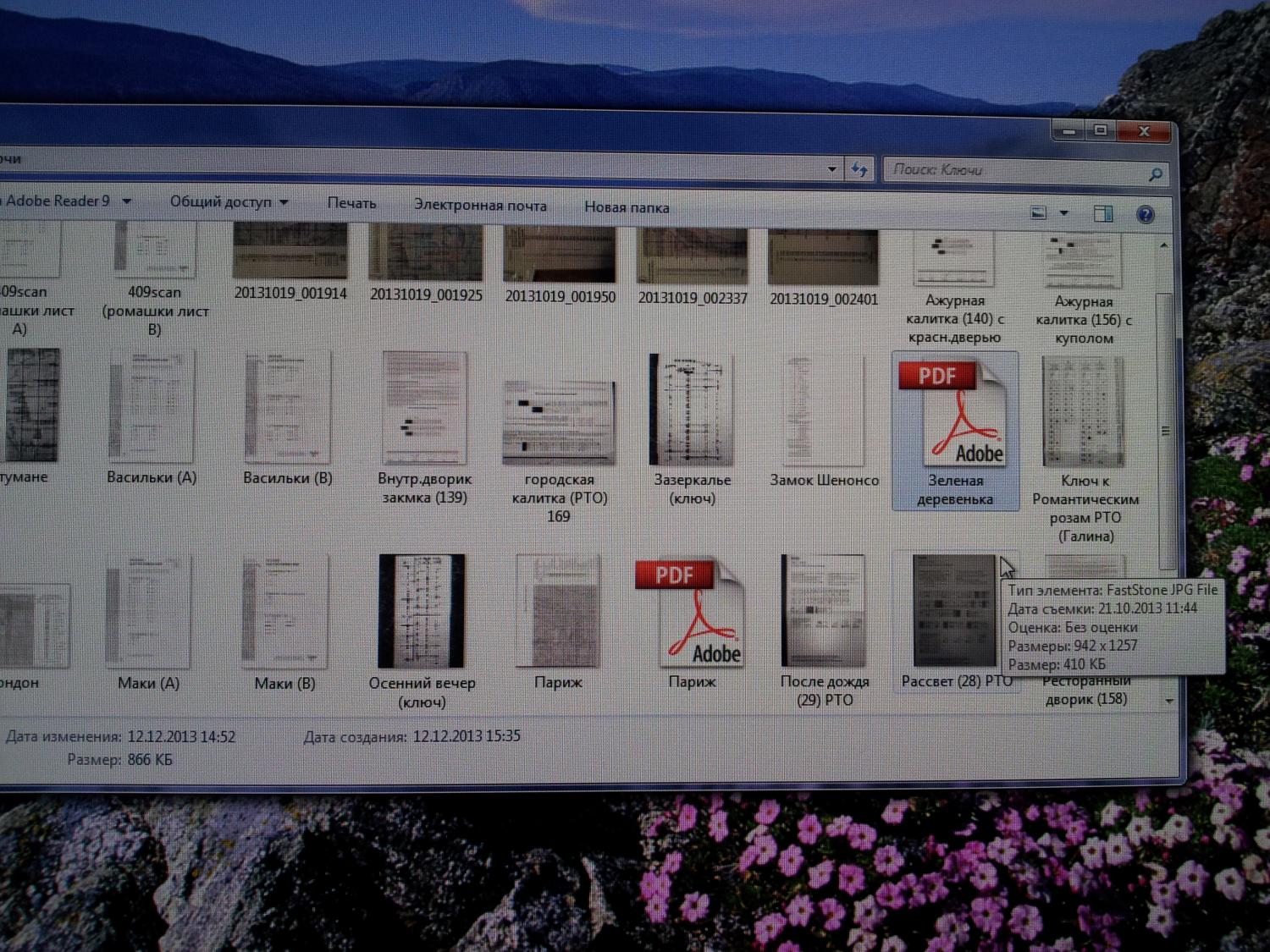Click the change view icon
The height and width of the screenshot is (952, 1270).
[1039, 212]
